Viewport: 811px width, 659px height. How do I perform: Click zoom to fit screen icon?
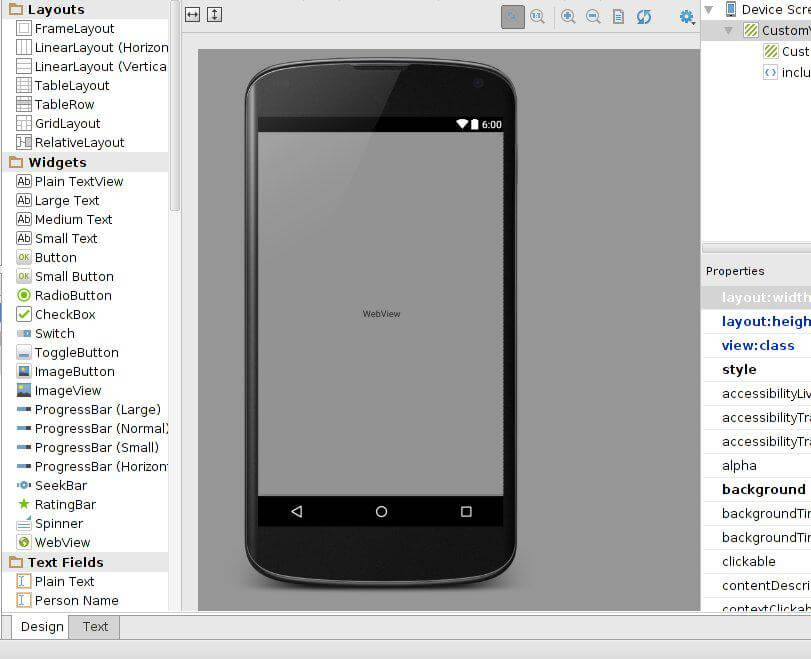click(513, 16)
